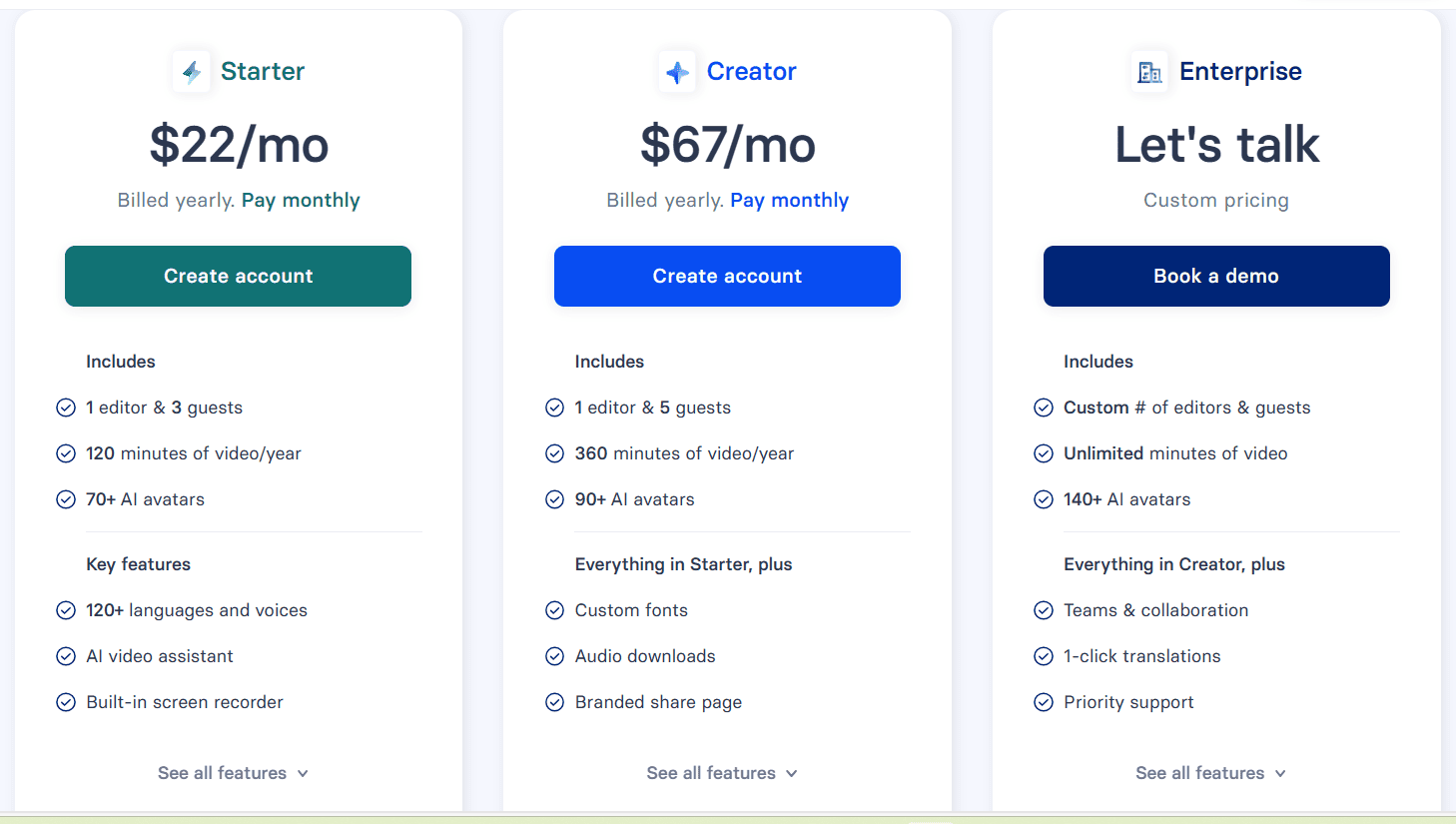Screen dimensions: 1456x824
Task: Click checkmark icon beside Priority support
Action: coord(1044,702)
